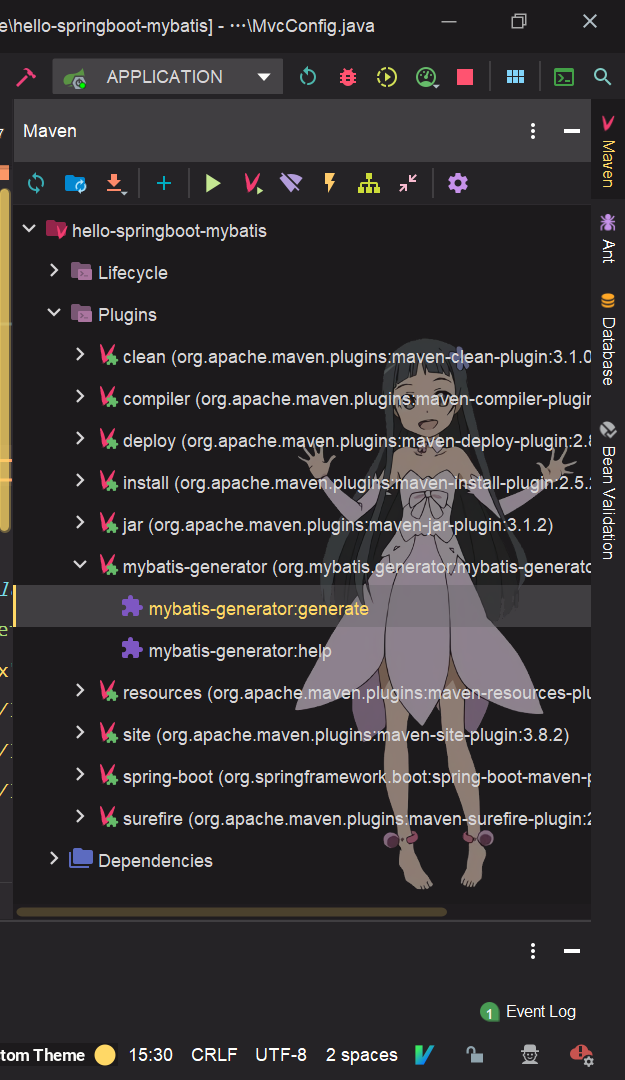Click the Rerun application icon

pos(308,76)
